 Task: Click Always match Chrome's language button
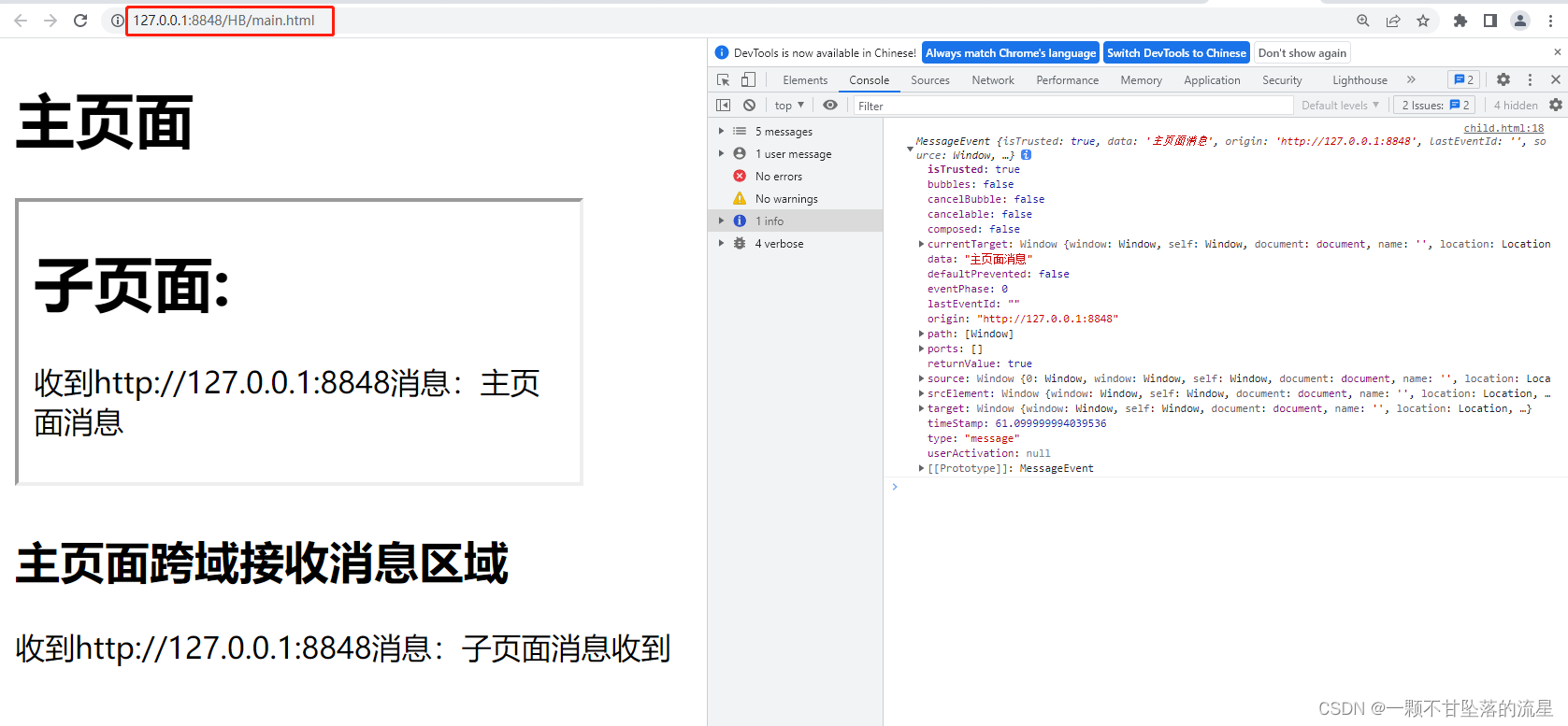coord(1011,53)
